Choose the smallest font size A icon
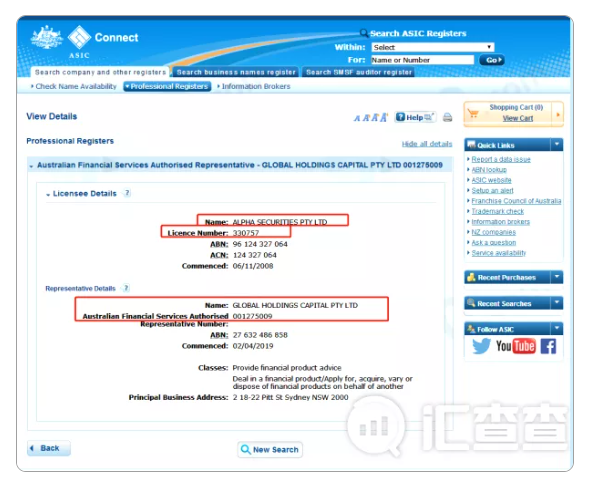 click(x=357, y=118)
